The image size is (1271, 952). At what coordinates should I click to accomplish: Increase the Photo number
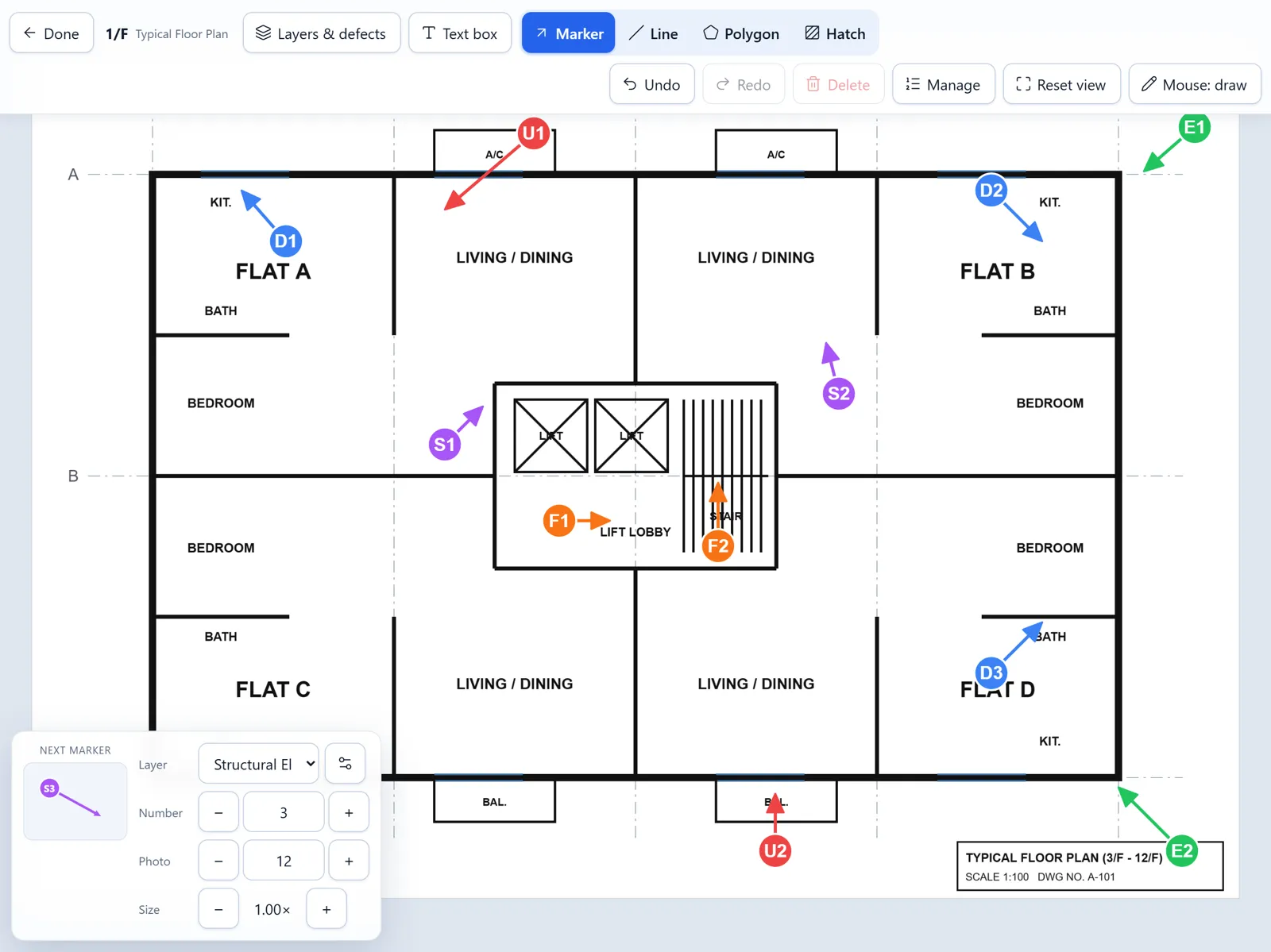click(349, 861)
